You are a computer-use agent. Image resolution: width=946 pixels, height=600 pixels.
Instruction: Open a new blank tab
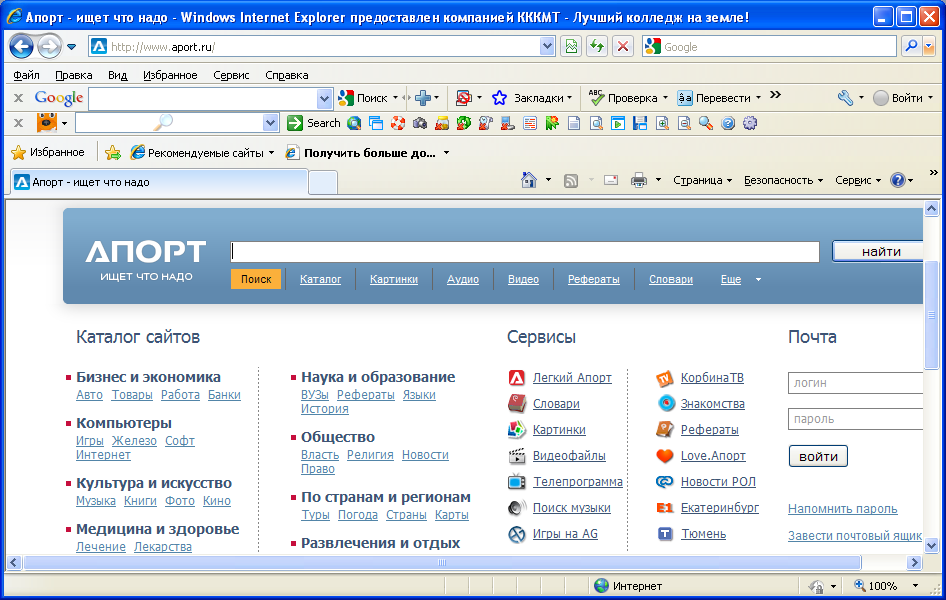(323, 183)
